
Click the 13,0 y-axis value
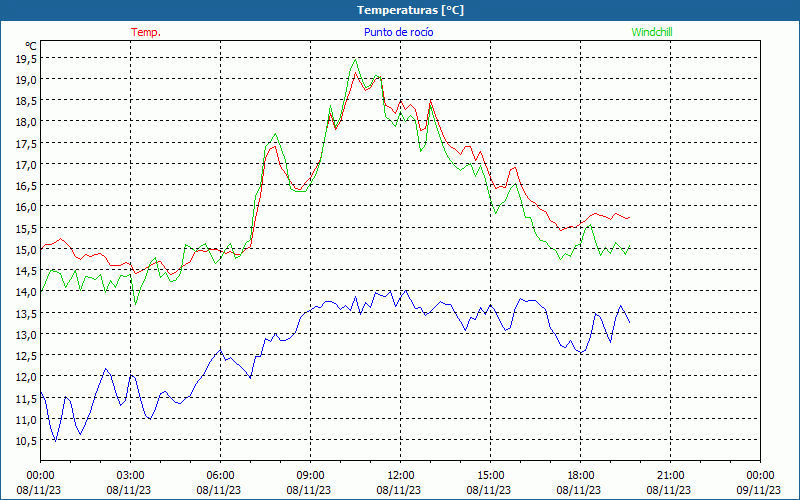(x=26, y=335)
